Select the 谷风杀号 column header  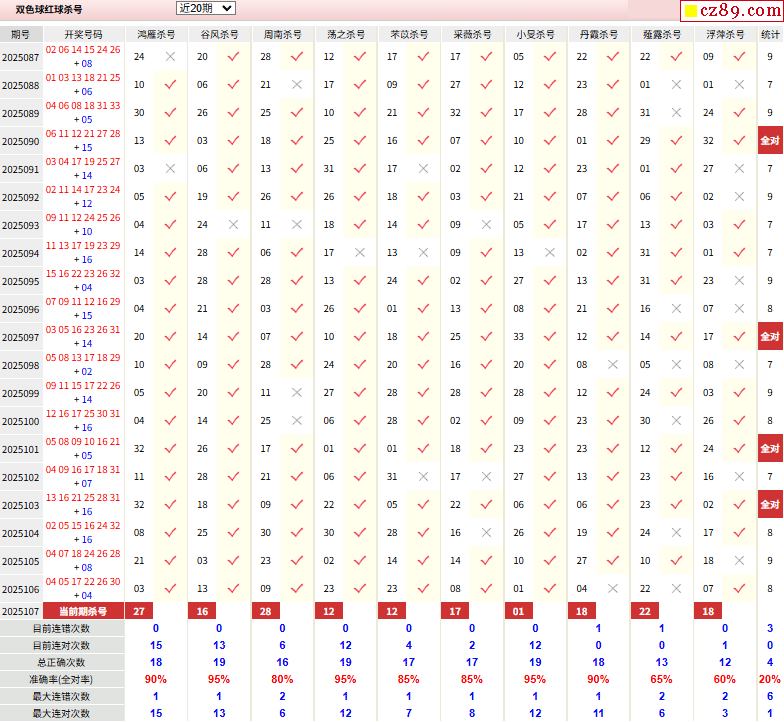(218, 34)
